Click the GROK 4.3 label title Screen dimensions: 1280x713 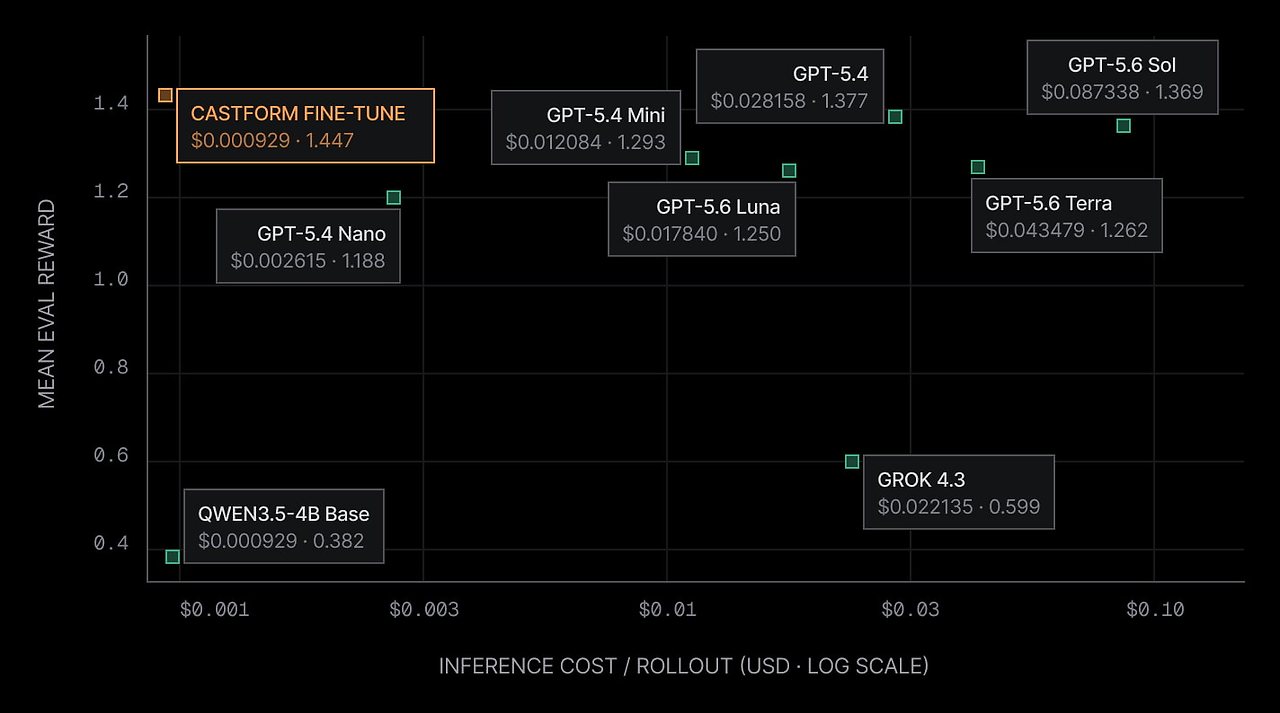click(921, 480)
